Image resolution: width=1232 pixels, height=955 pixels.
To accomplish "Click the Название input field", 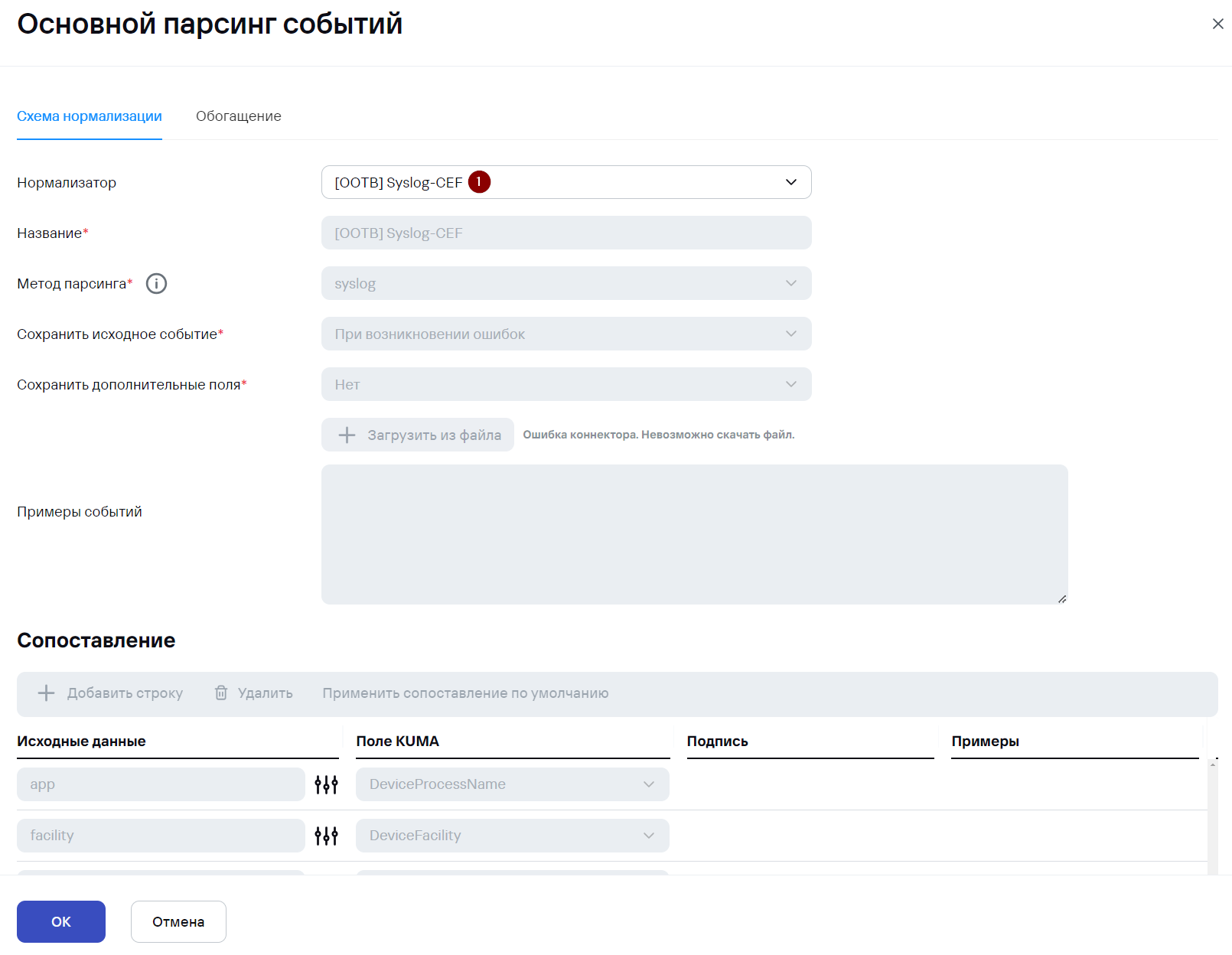I will 566,233.
